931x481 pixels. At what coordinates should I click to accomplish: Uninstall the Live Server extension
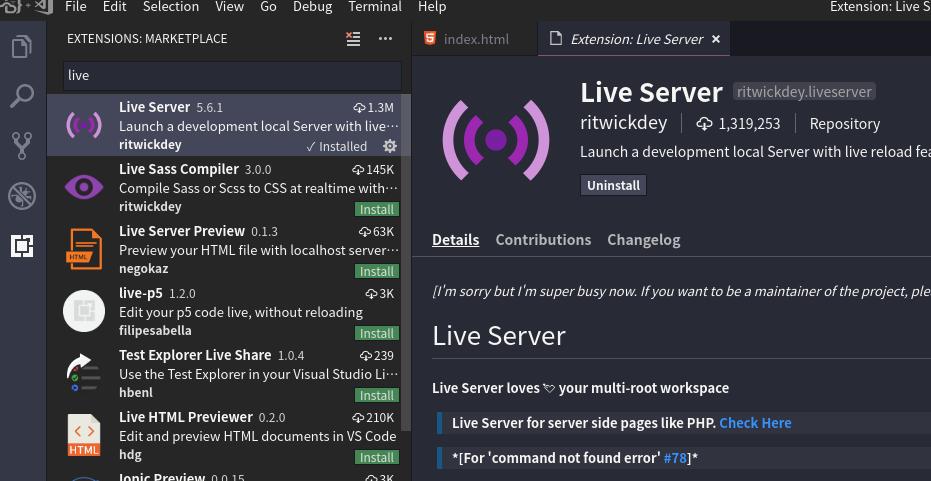(613, 185)
